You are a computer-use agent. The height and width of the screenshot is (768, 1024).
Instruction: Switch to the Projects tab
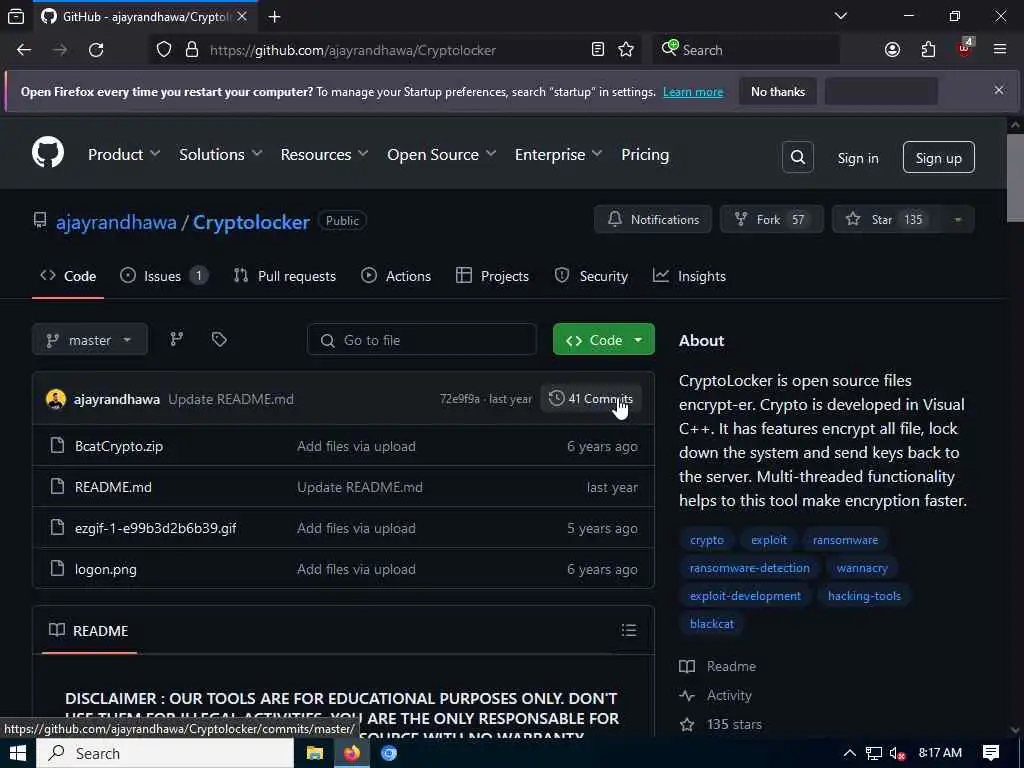click(x=492, y=276)
